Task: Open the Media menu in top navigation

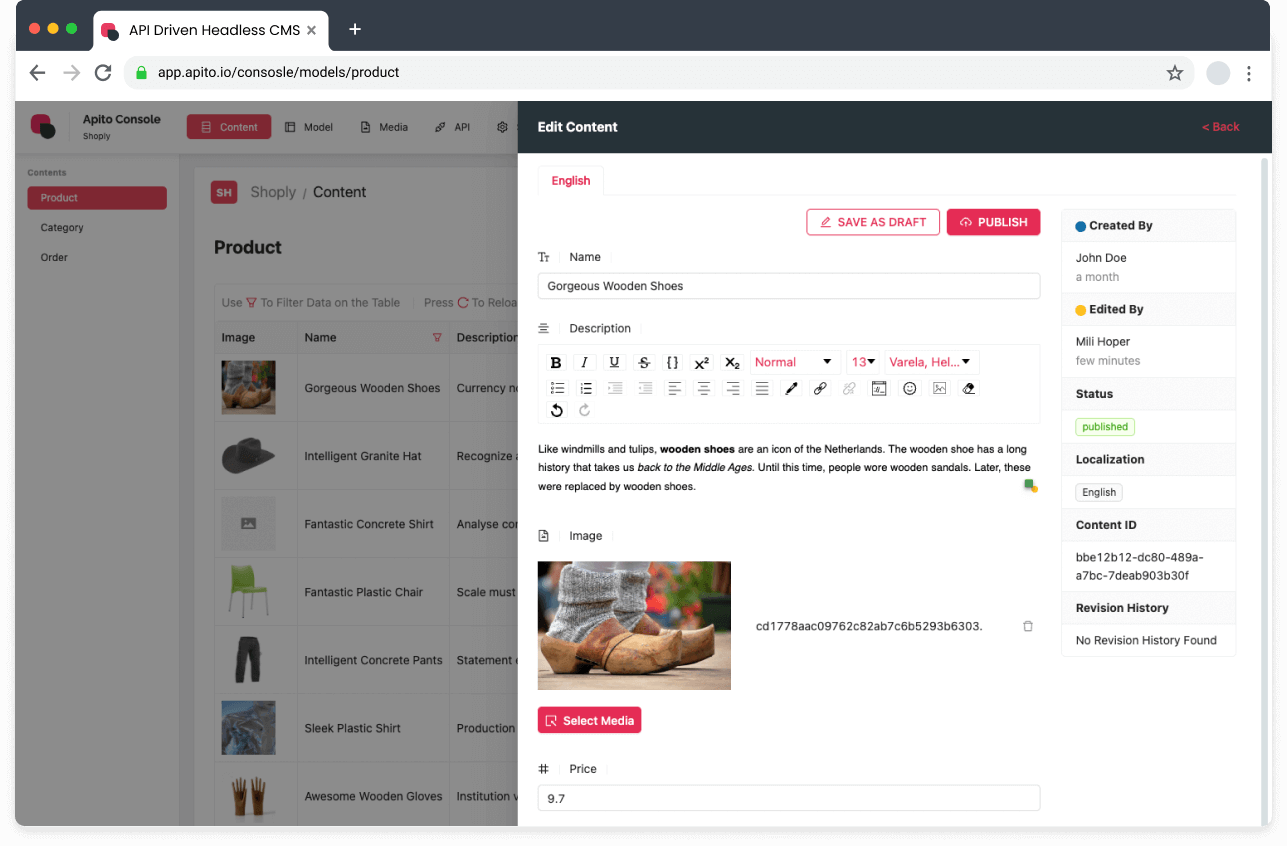Action: click(384, 127)
